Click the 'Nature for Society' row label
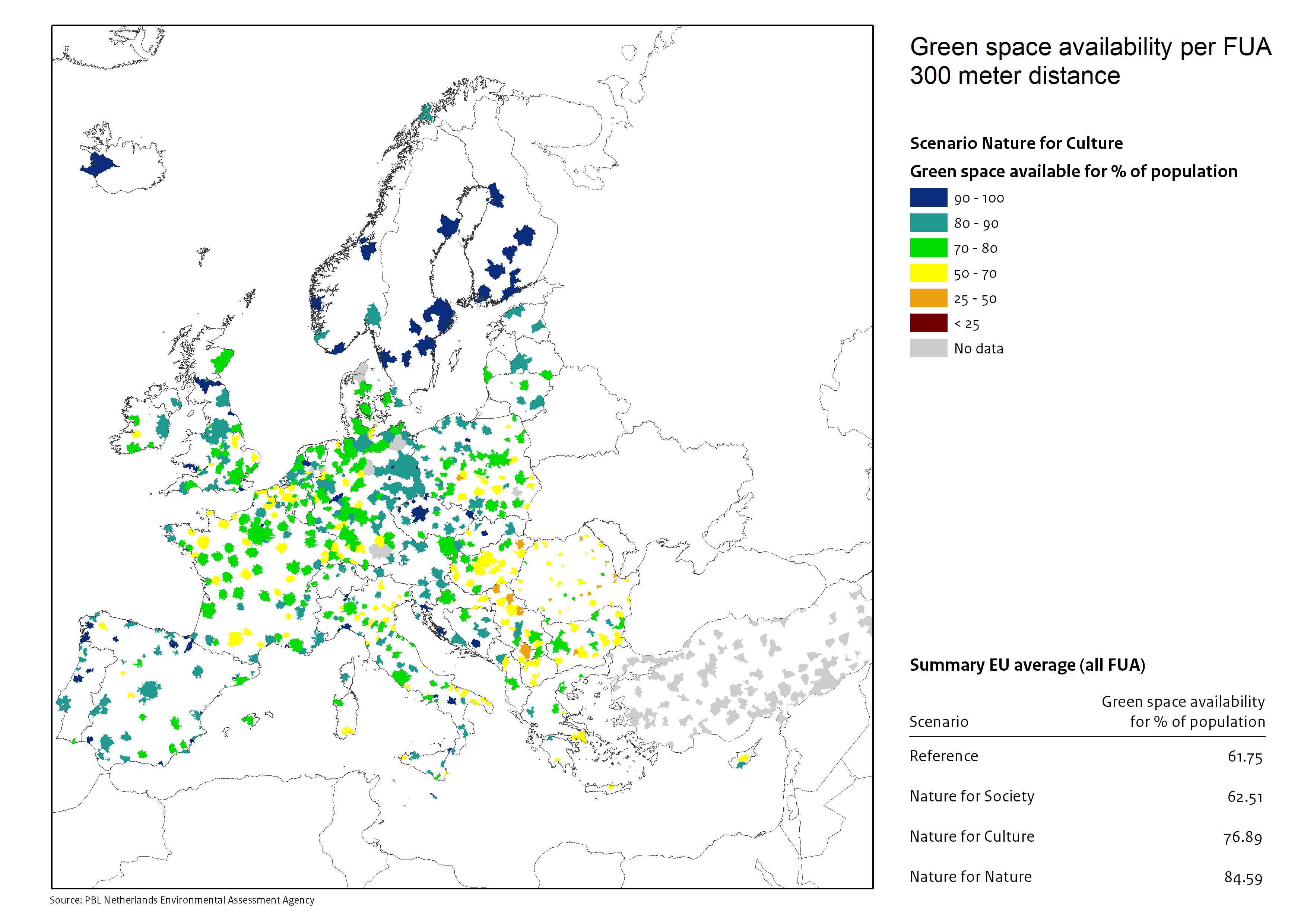Screen dimensions: 1307x924 pyautogui.click(x=972, y=796)
